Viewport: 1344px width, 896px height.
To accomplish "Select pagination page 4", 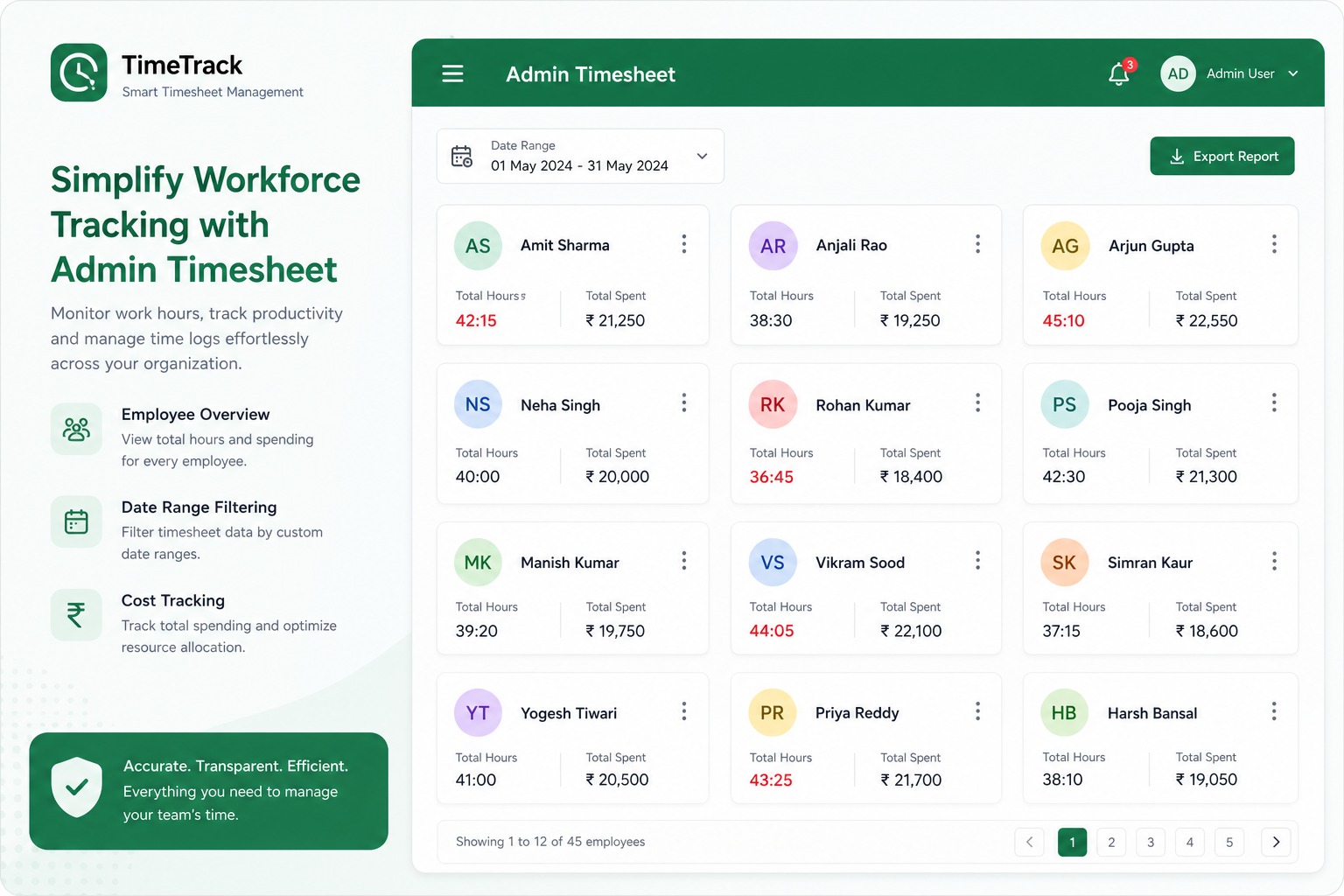I will 1190,842.
